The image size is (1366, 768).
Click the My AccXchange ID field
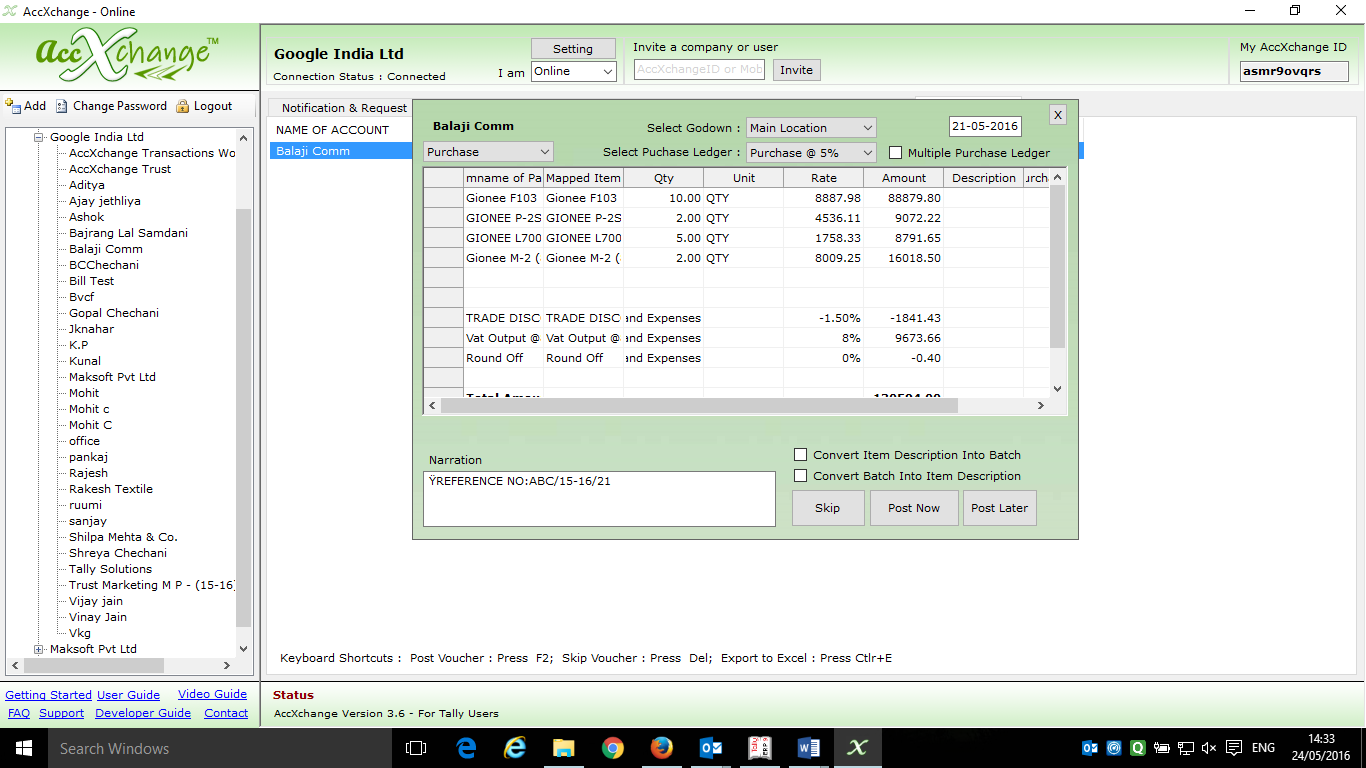tap(1294, 72)
